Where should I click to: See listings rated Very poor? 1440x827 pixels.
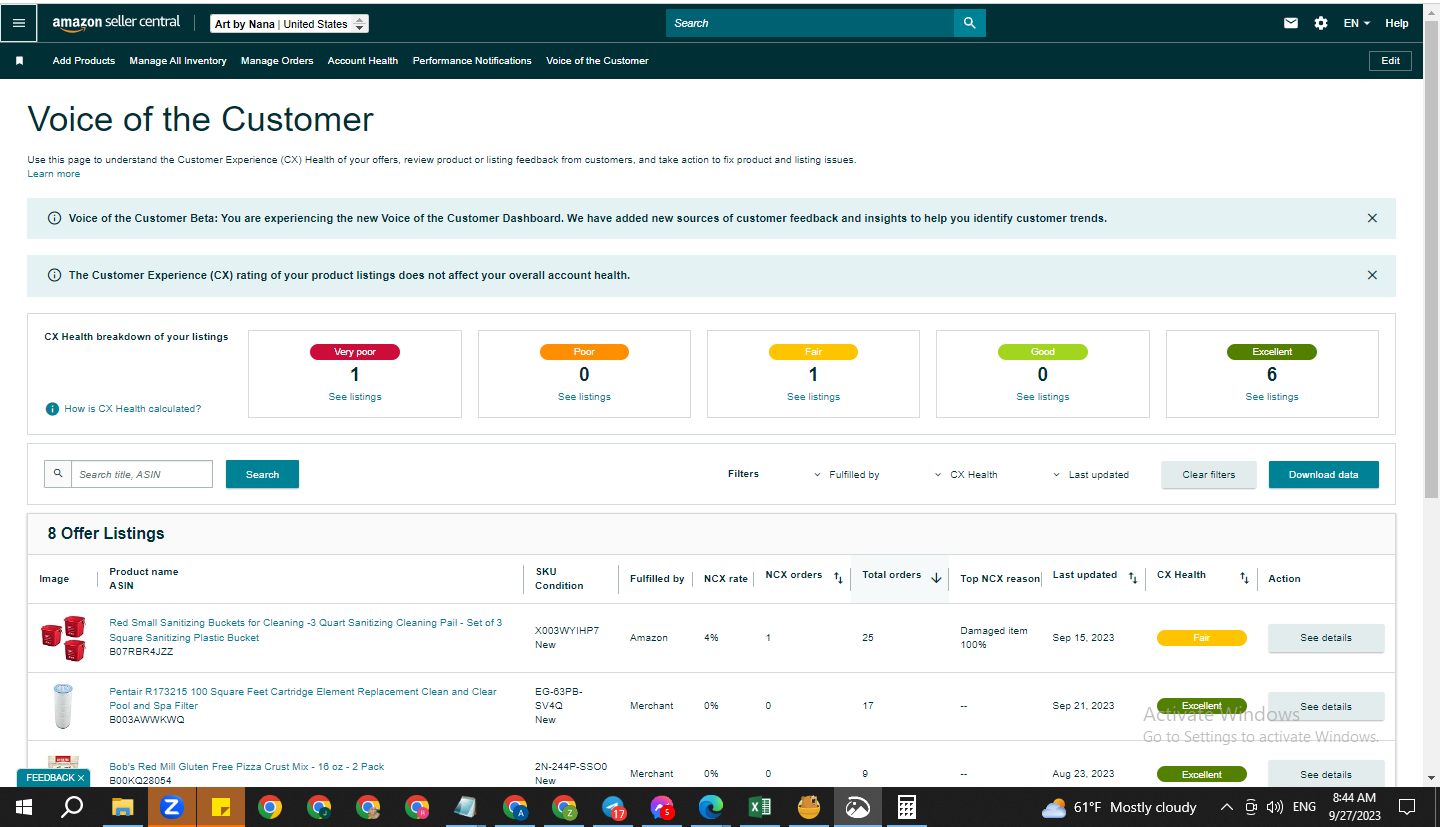[x=355, y=397]
